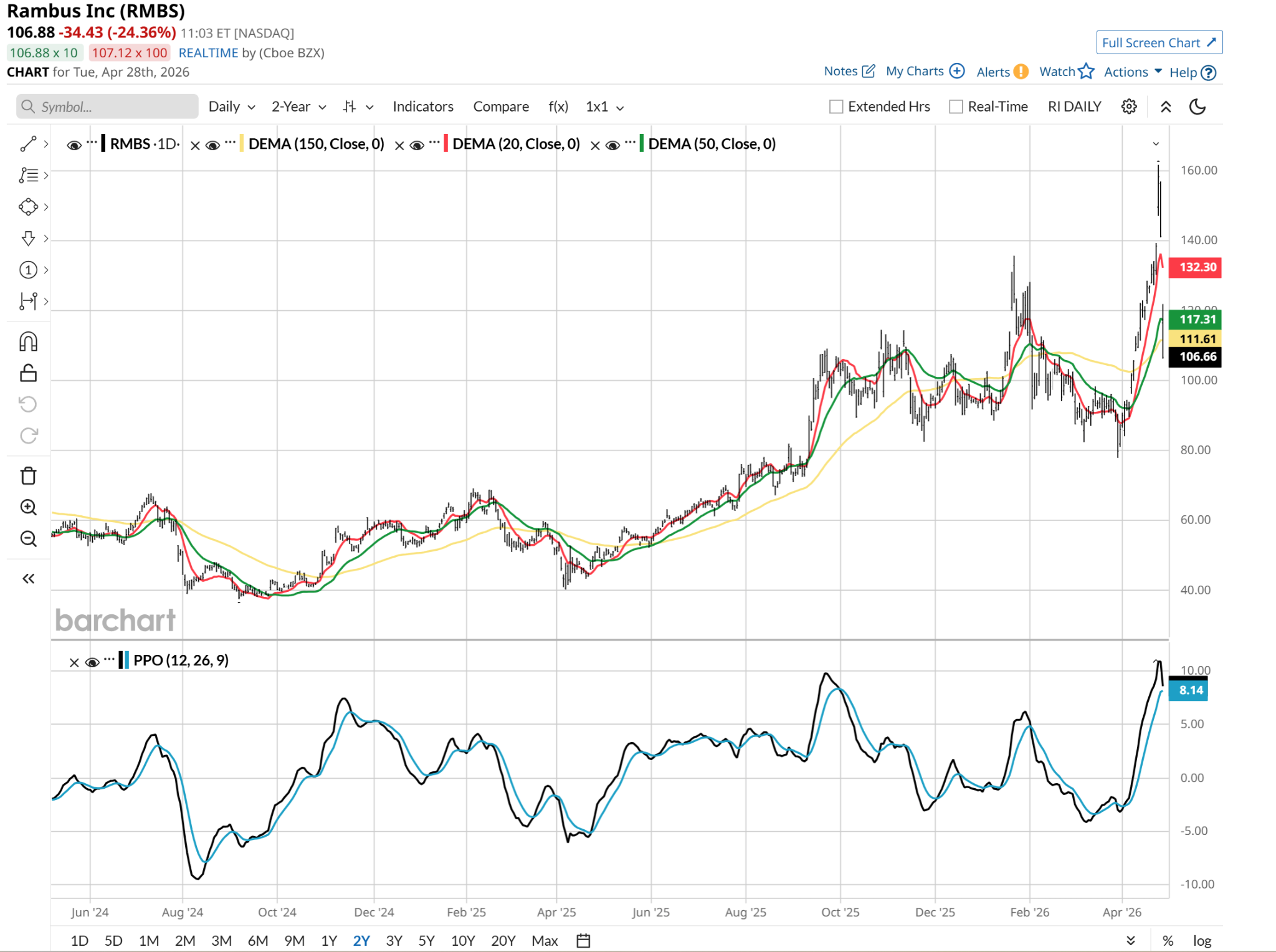Screen dimensions: 1276x952
Task: Select the trend line drawing tool
Action: pos(28,144)
